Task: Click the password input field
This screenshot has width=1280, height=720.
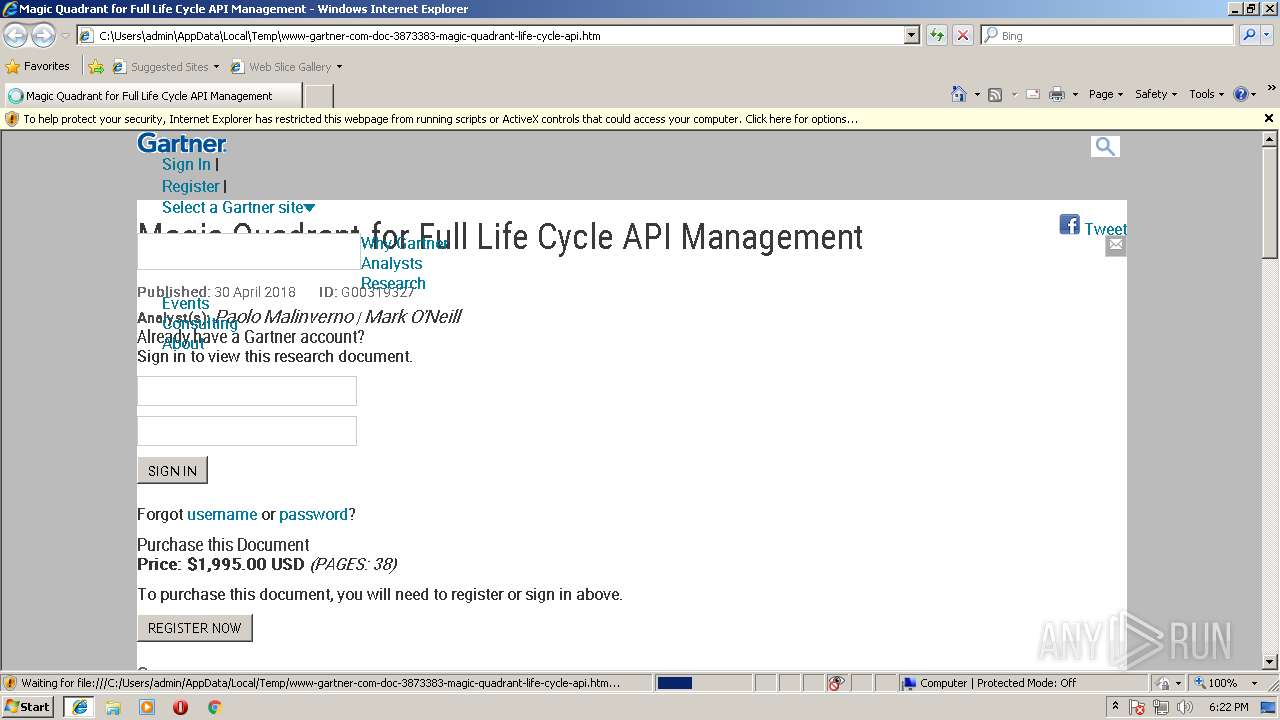Action: pyautogui.click(x=247, y=431)
